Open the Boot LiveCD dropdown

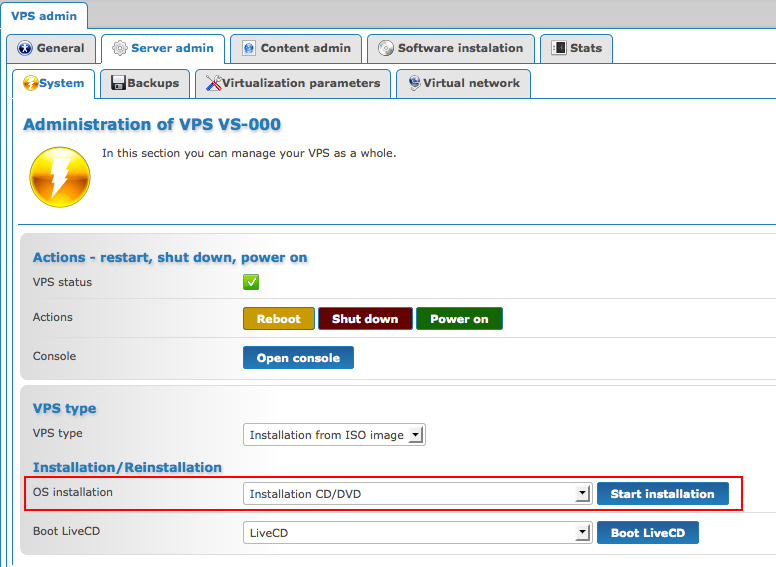tap(417, 532)
